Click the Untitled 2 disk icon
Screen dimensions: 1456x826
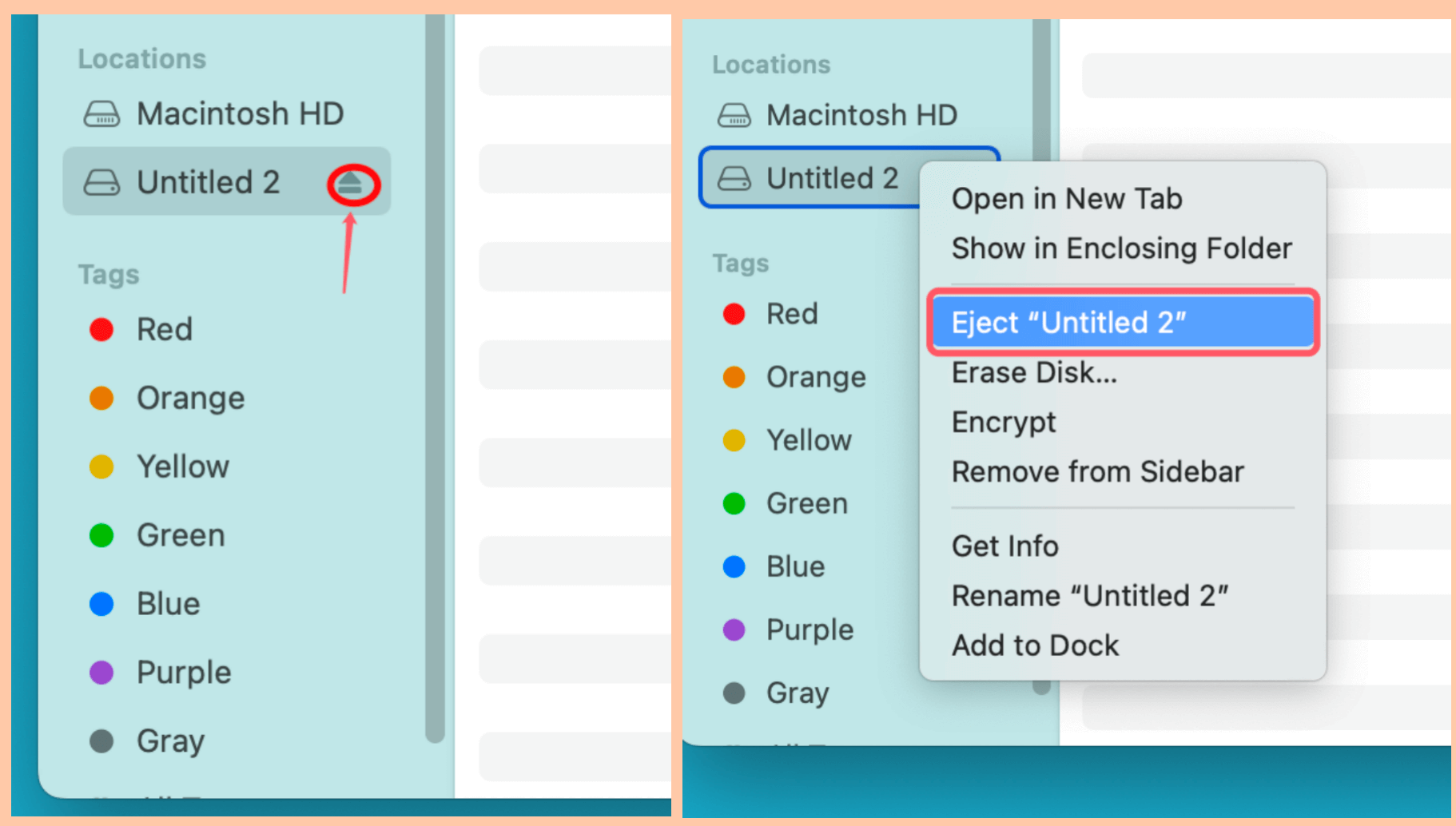(101, 182)
